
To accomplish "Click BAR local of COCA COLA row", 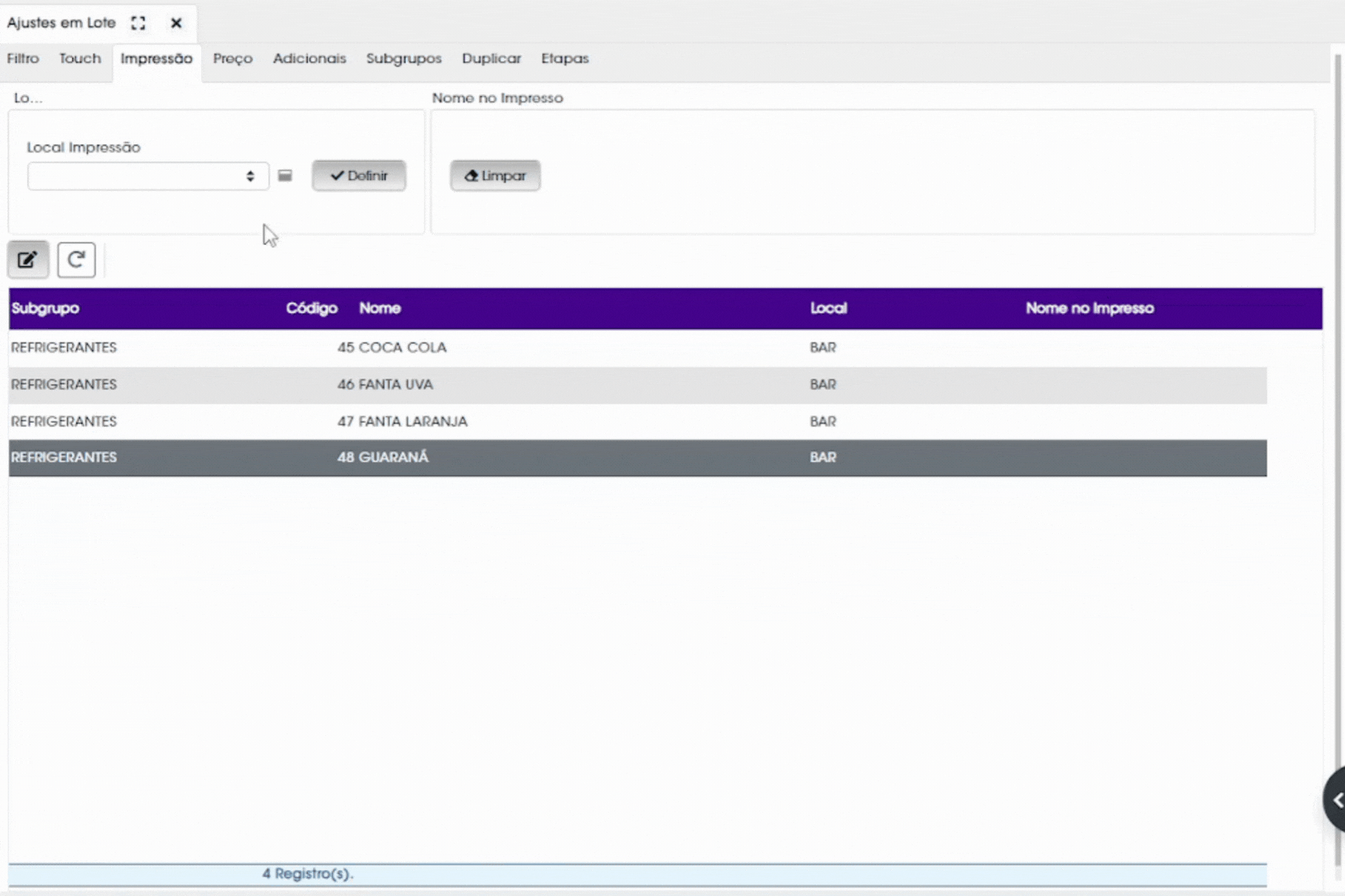I will coord(823,347).
